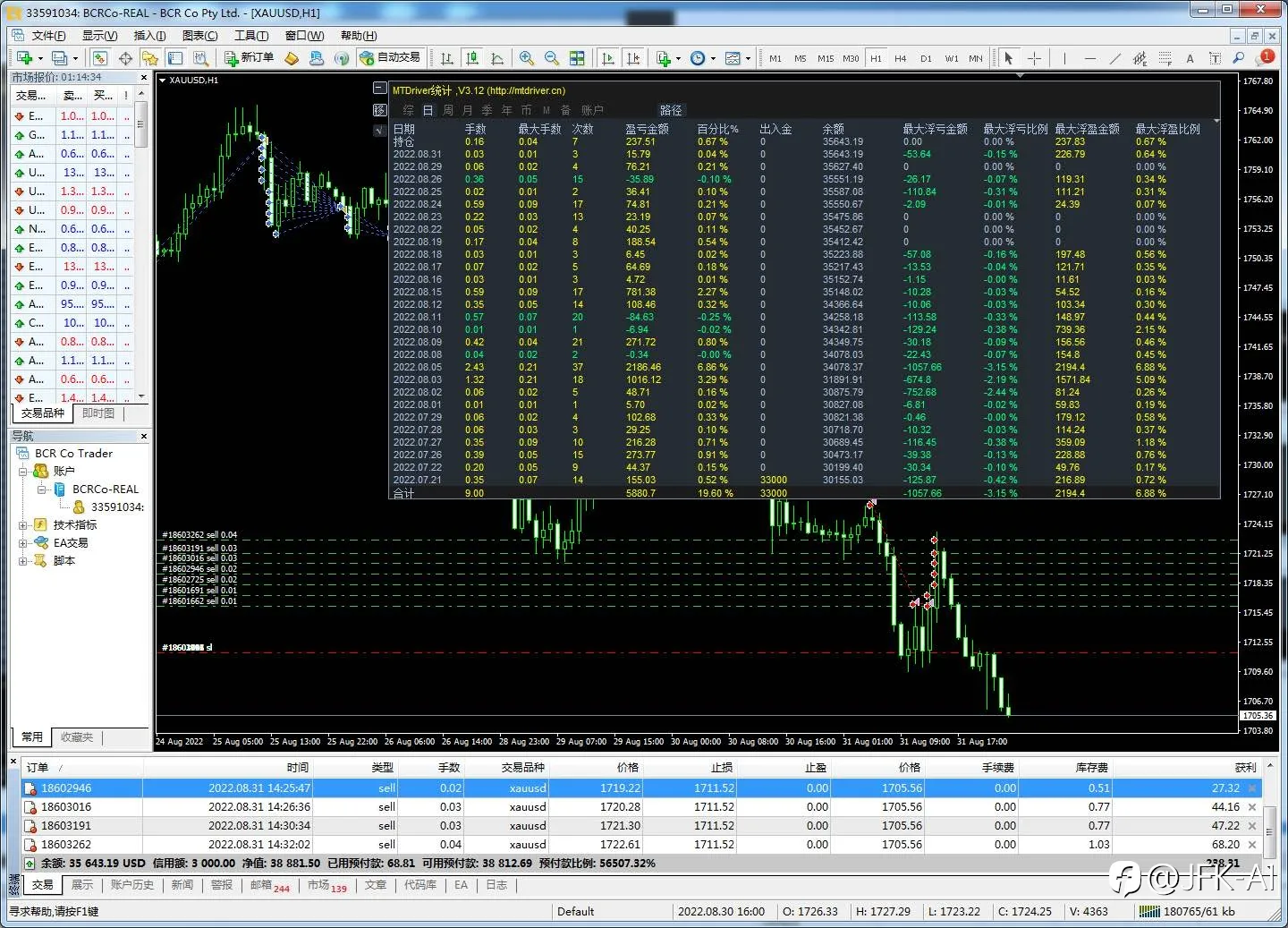The width and height of the screenshot is (1288, 928).
Task: Switch to the 收藏夹 tab in Navigator
Action: [77, 737]
